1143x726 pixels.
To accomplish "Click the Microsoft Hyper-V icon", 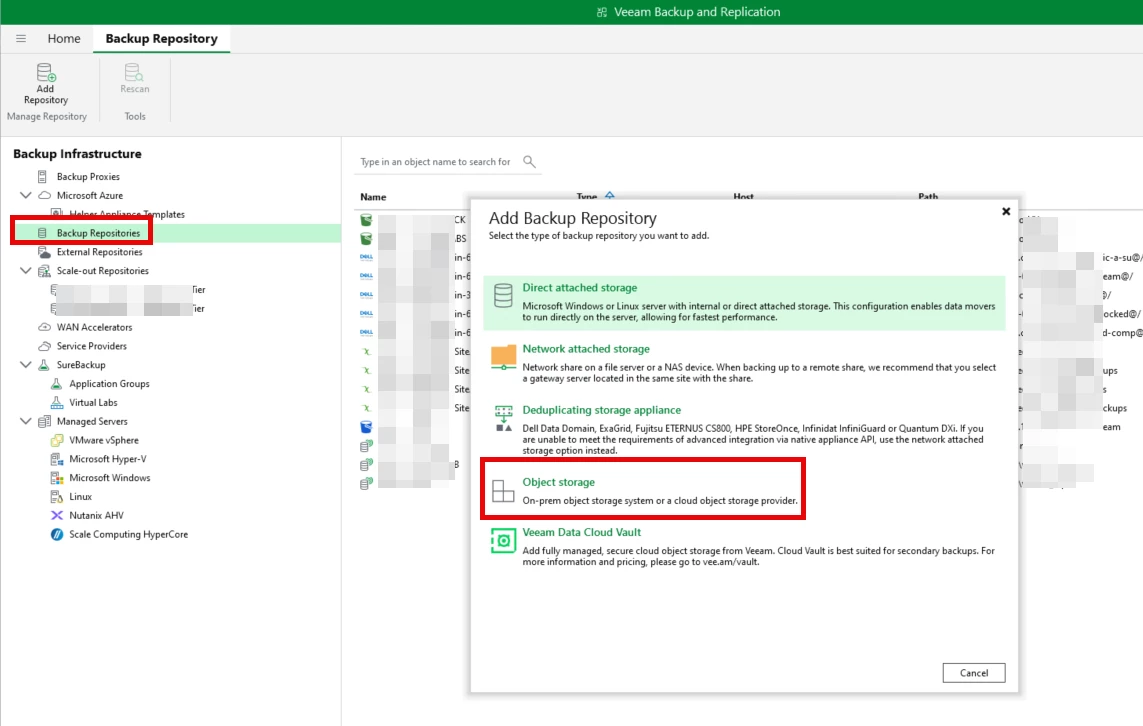I will pyautogui.click(x=57, y=459).
